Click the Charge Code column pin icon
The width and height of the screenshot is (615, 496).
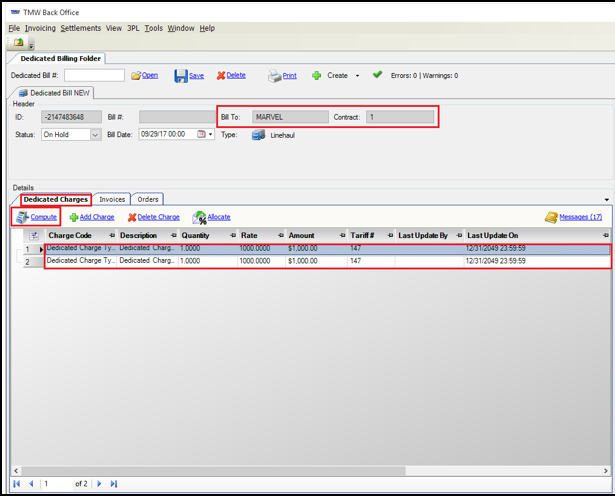[x=112, y=235]
